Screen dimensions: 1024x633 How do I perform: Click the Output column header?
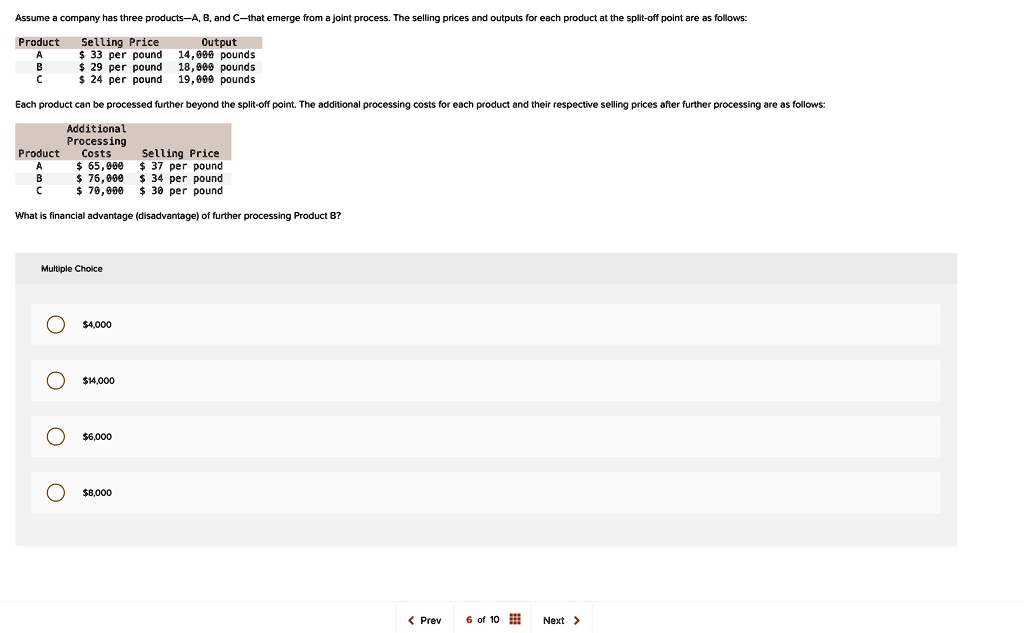coord(219,42)
